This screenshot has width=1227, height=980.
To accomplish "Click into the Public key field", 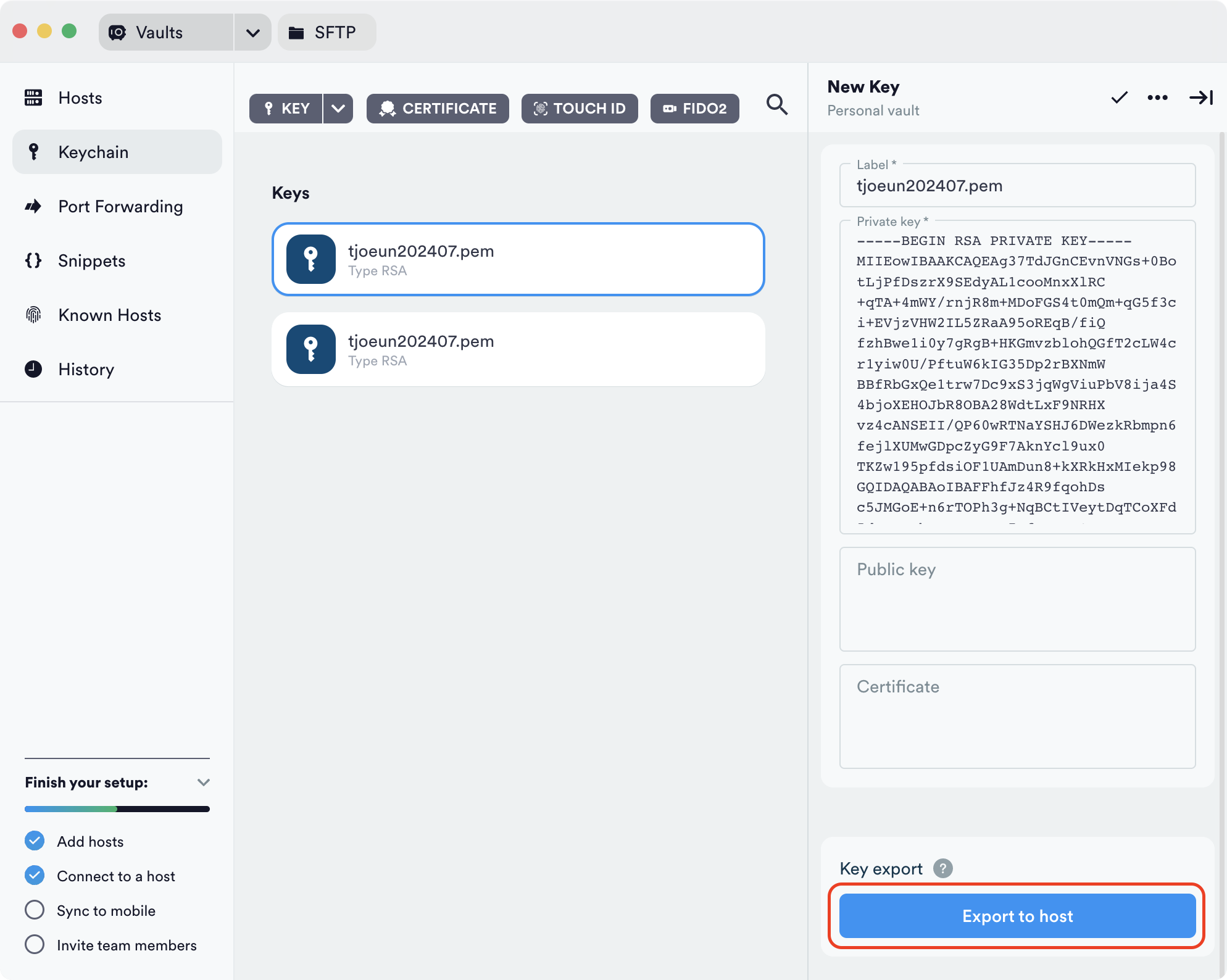I will [x=1017, y=599].
